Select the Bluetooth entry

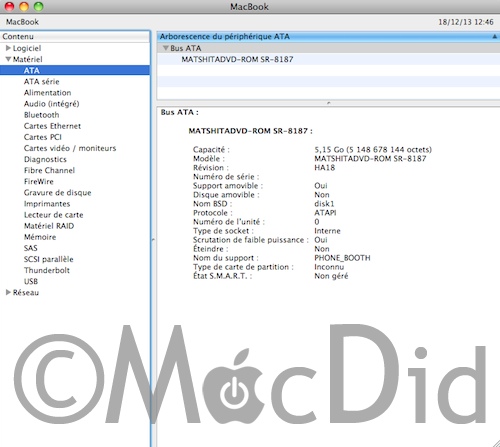pos(41,115)
